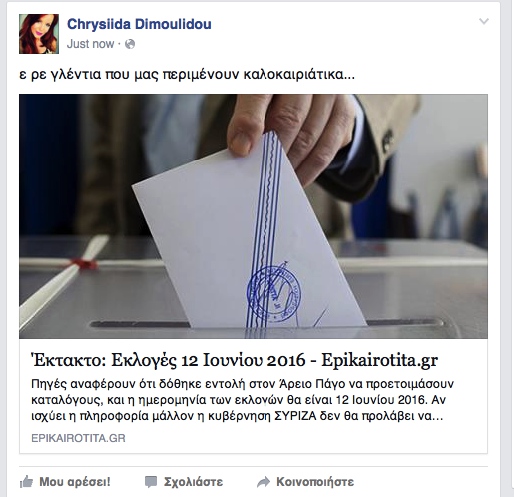Click the thumbs-up like icon
Image resolution: width=514 pixels, height=497 pixels.
tap(26, 482)
